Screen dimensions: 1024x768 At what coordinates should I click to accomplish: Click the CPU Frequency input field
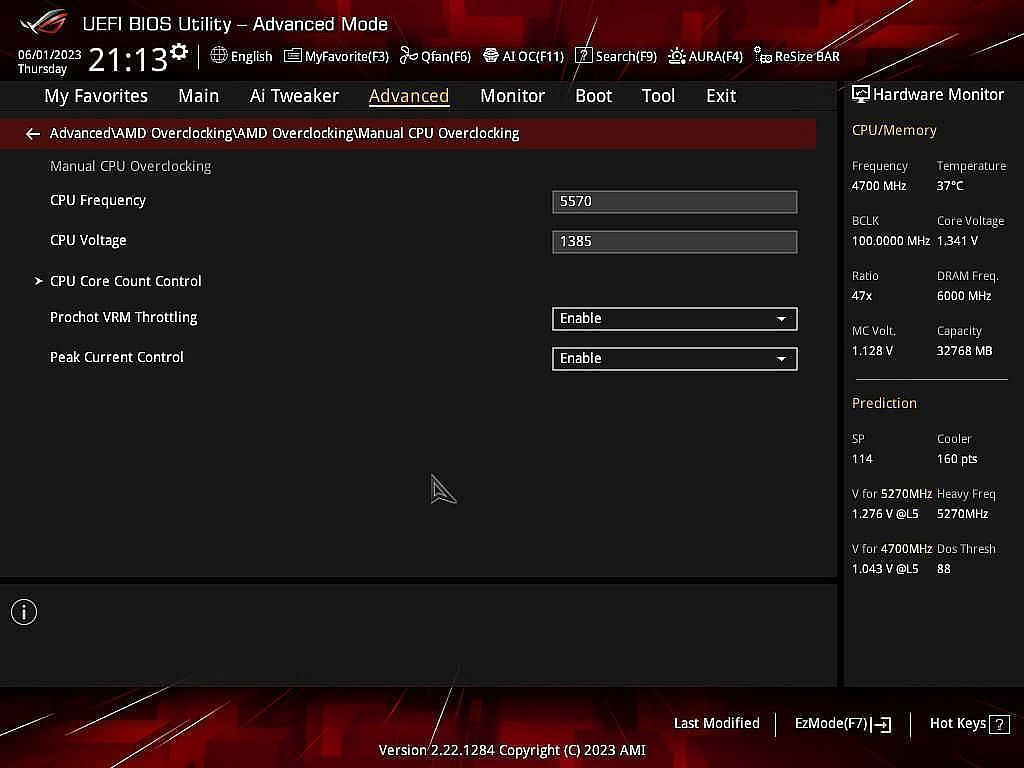pos(675,202)
